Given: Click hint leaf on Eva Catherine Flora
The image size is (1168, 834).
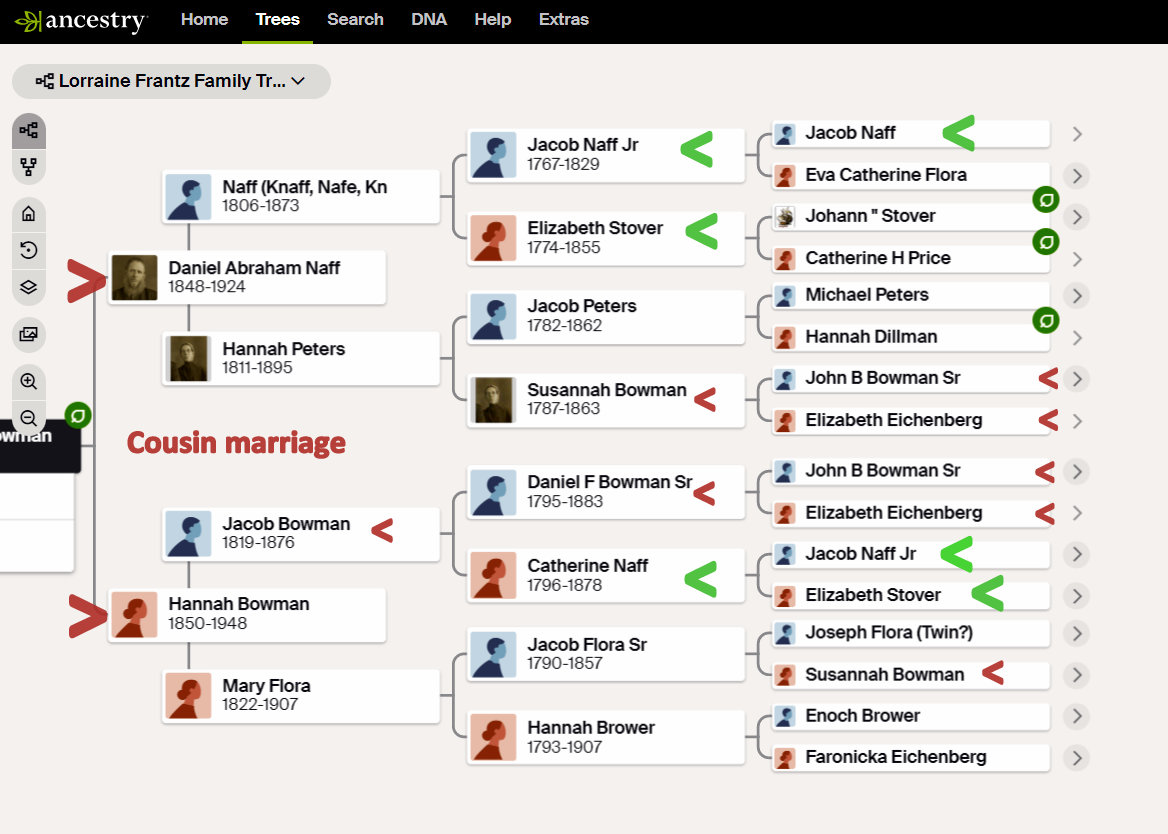Looking at the screenshot, I should [1046, 200].
